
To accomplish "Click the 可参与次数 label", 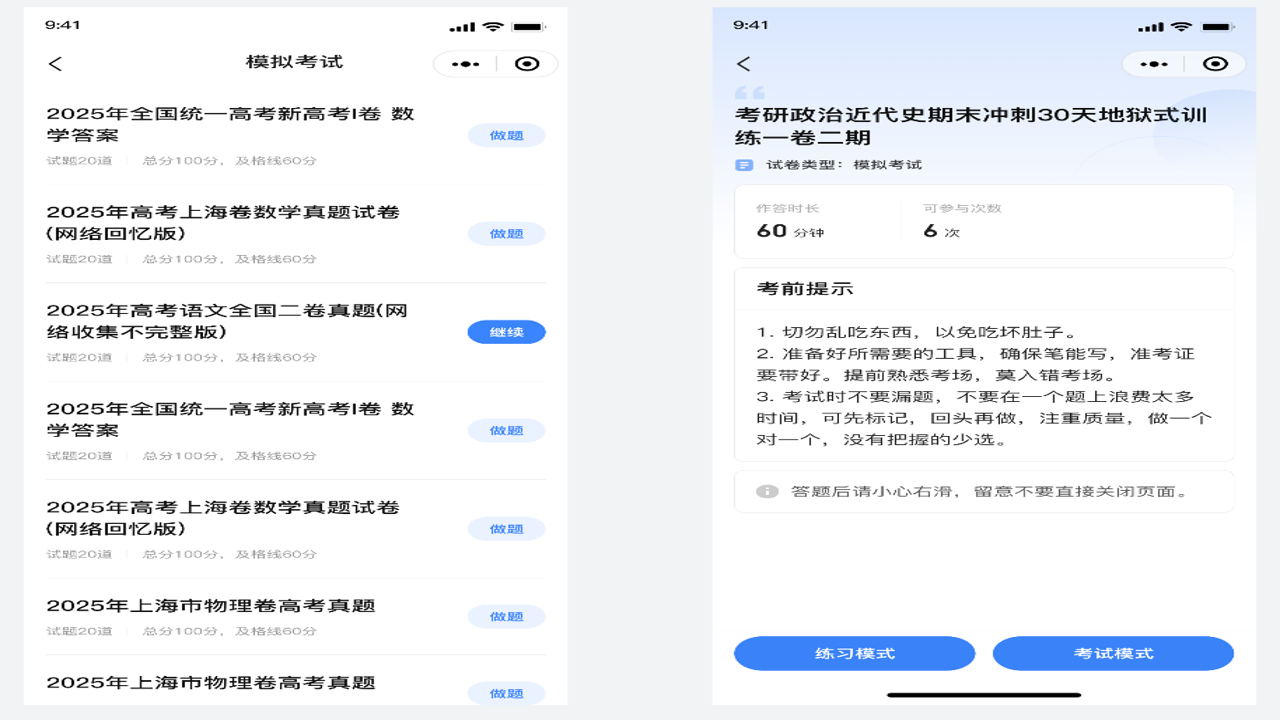I will 962,208.
